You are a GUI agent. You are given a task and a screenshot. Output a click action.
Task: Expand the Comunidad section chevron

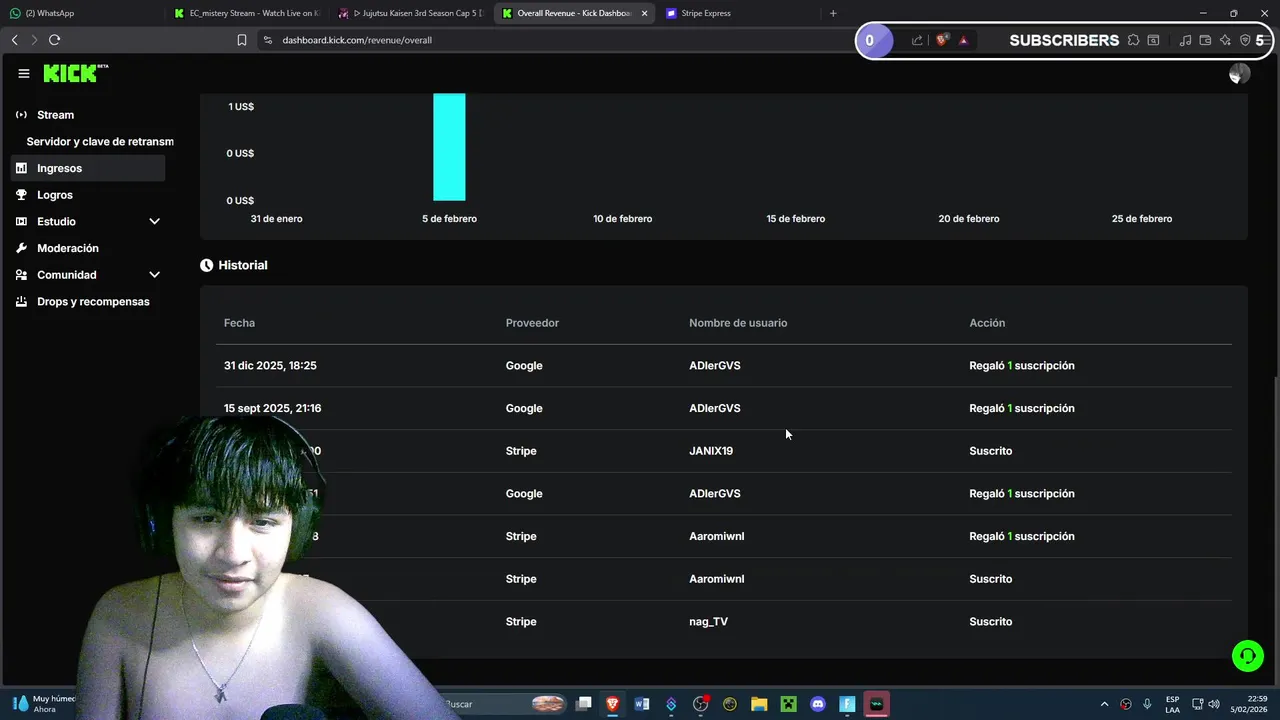pos(154,275)
